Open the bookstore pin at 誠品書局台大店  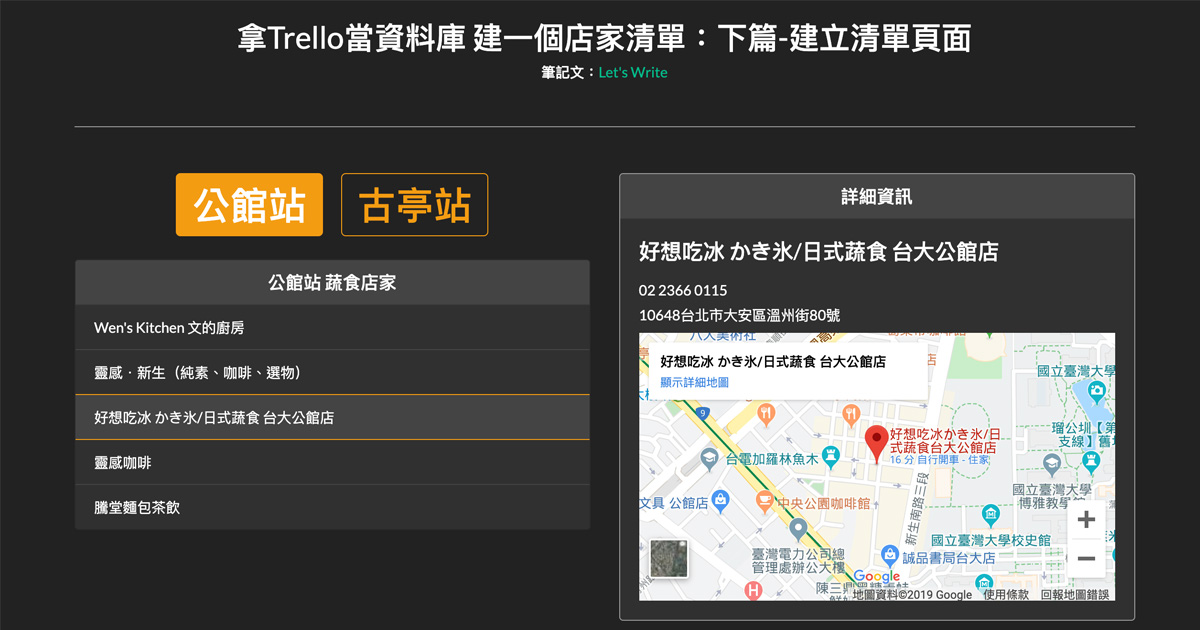889,553
